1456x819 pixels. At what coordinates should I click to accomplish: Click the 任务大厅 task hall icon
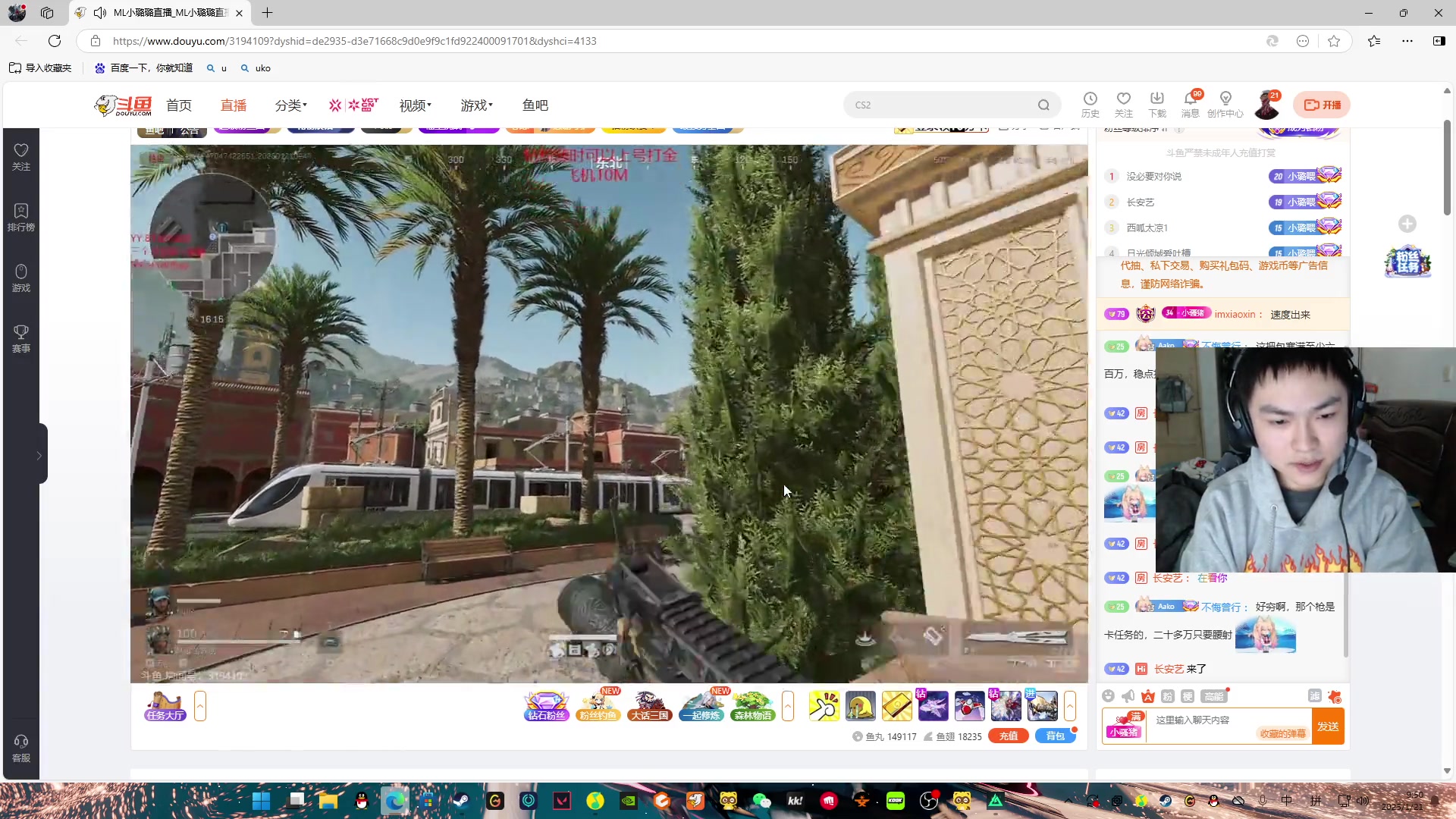[x=165, y=706]
